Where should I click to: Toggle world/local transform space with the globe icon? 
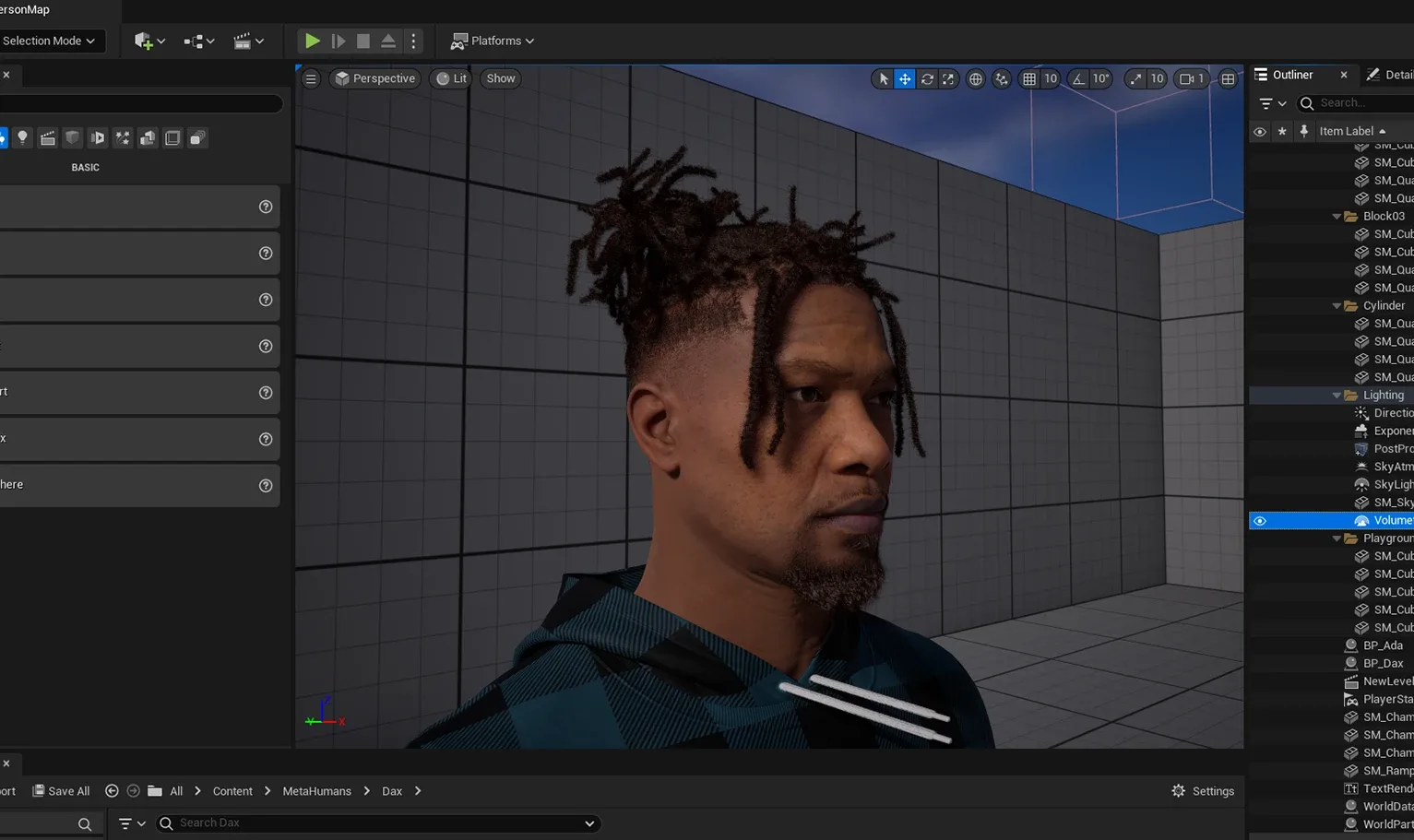coord(975,78)
